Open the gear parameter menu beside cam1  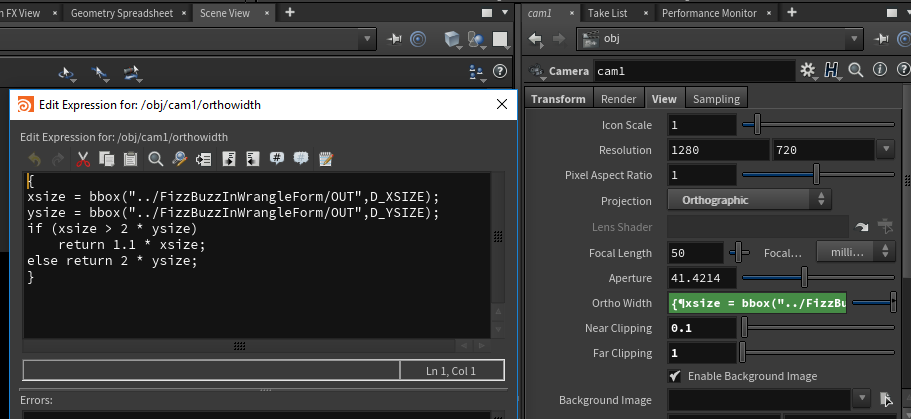[808, 71]
